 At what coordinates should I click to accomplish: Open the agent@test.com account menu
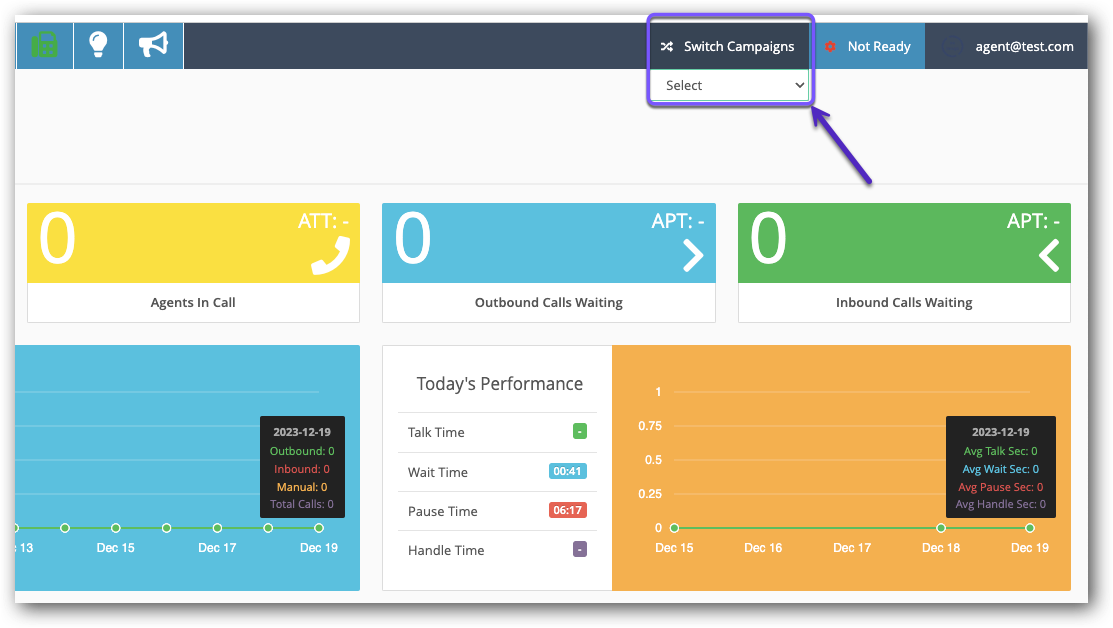(1024, 47)
